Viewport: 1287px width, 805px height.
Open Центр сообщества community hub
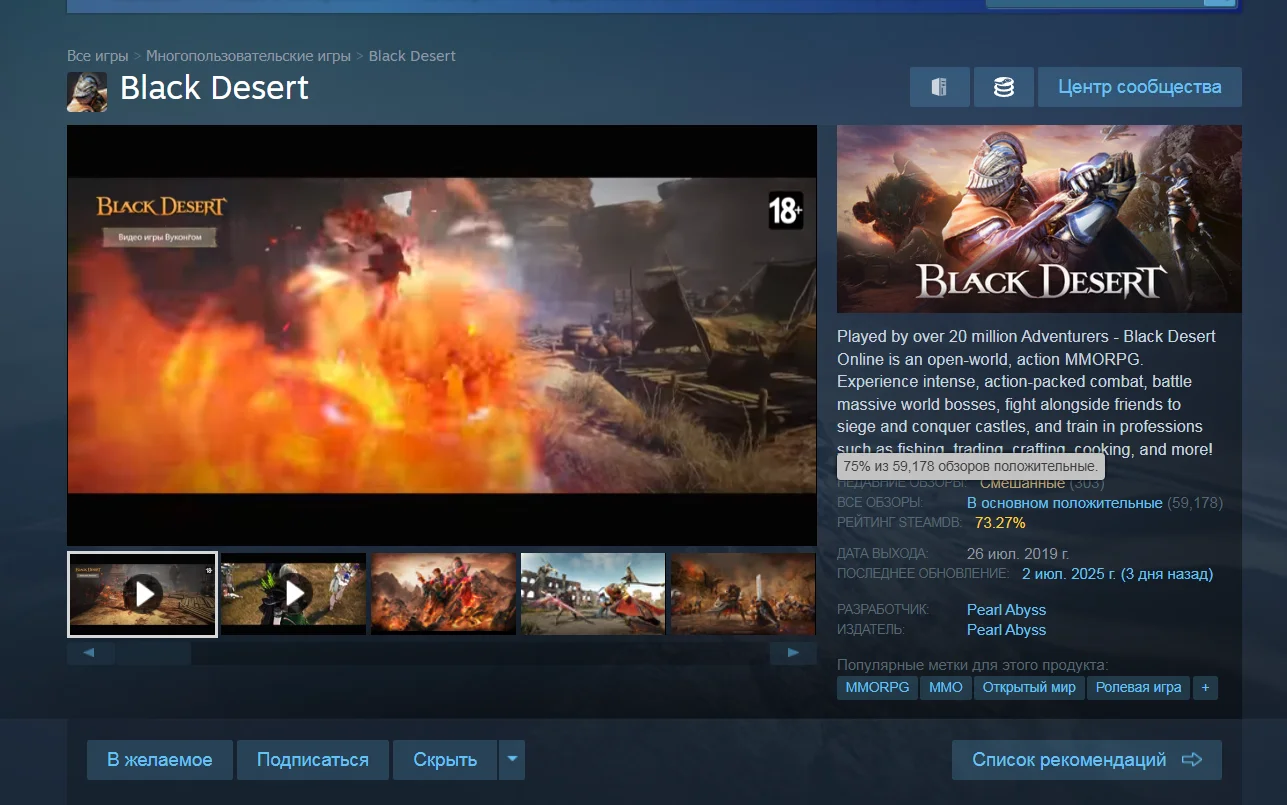pyautogui.click(x=1140, y=87)
